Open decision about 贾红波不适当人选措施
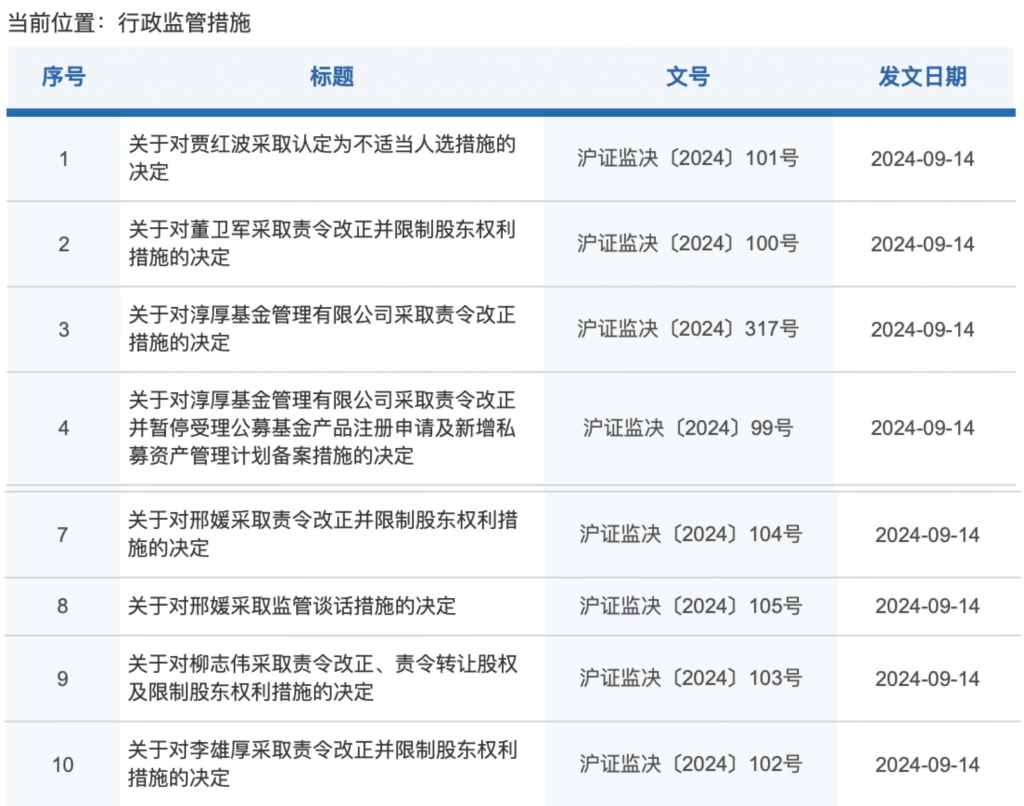The image size is (1024, 806). tap(322, 158)
